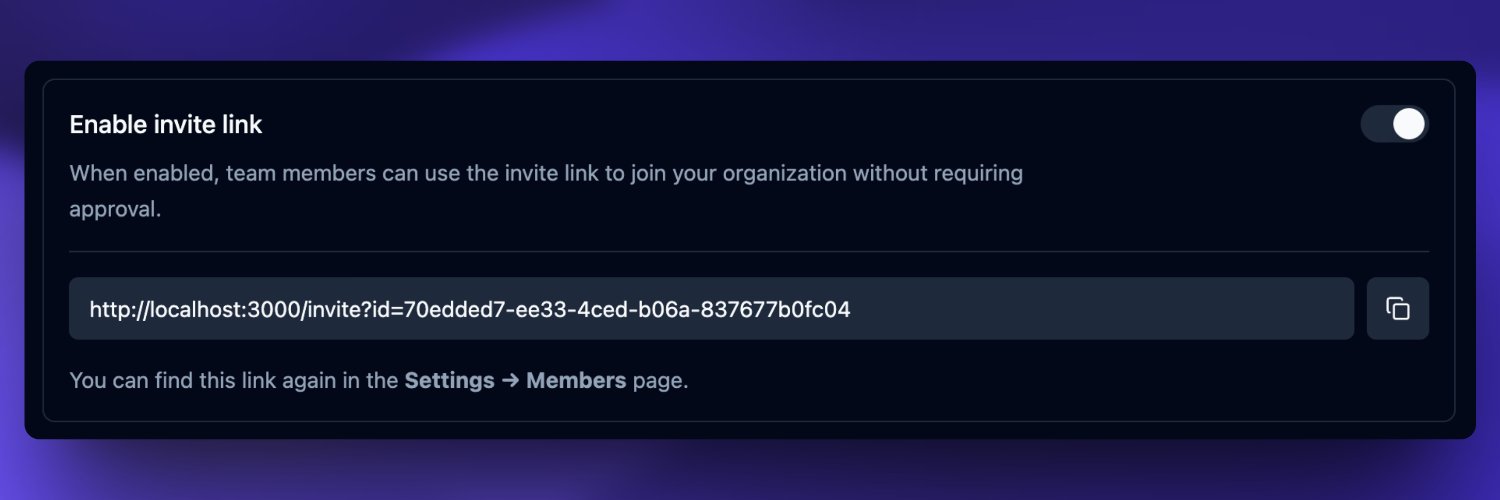Click the bold "Members" text
Image resolution: width=1500 pixels, height=500 pixels.
point(576,381)
